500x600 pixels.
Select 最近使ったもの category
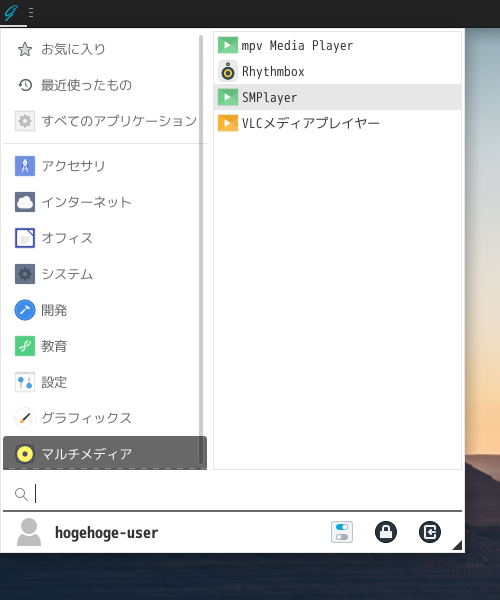point(101,85)
